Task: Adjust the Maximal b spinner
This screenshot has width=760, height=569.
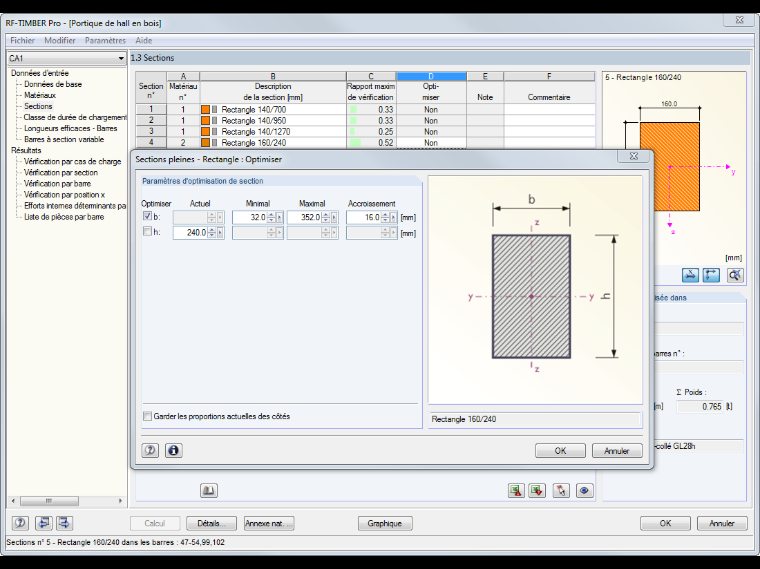Action: (x=326, y=217)
